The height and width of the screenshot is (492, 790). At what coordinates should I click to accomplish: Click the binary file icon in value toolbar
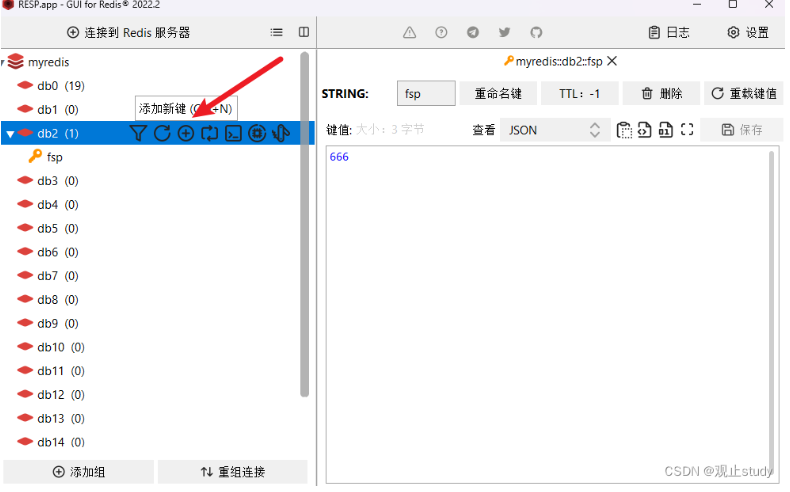666,130
